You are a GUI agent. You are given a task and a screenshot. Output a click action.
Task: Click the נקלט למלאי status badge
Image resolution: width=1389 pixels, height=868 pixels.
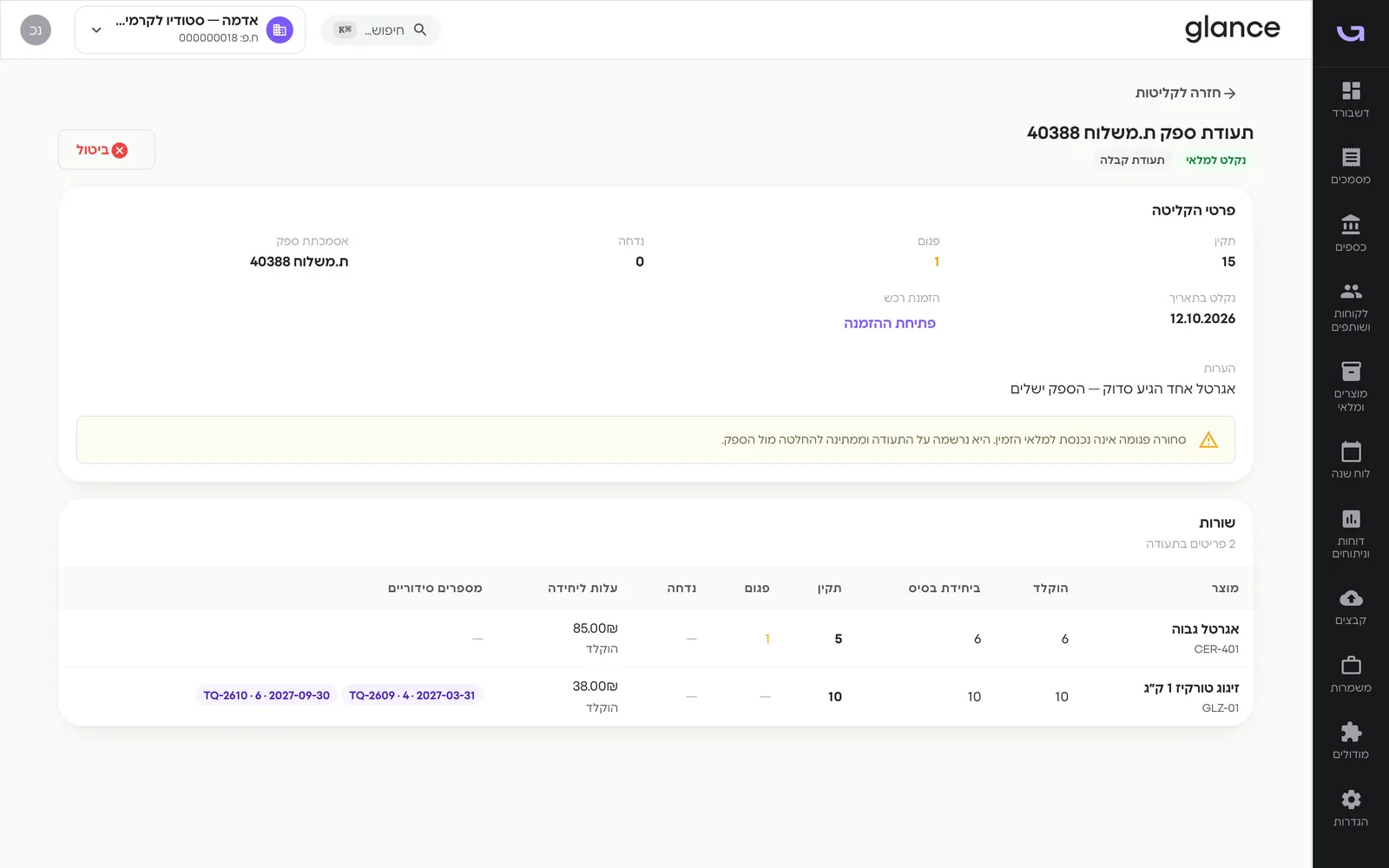click(1215, 160)
